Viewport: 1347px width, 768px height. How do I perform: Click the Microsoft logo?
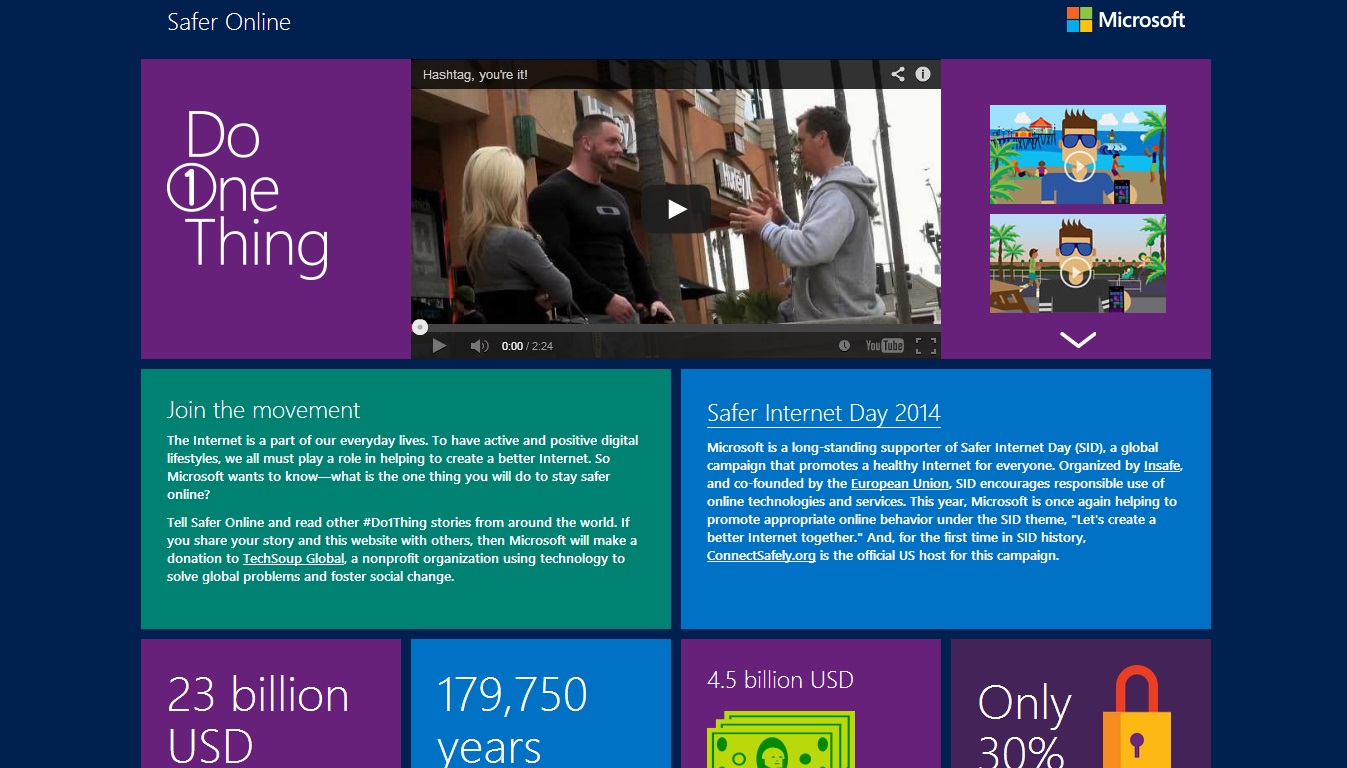tap(1125, 20)
